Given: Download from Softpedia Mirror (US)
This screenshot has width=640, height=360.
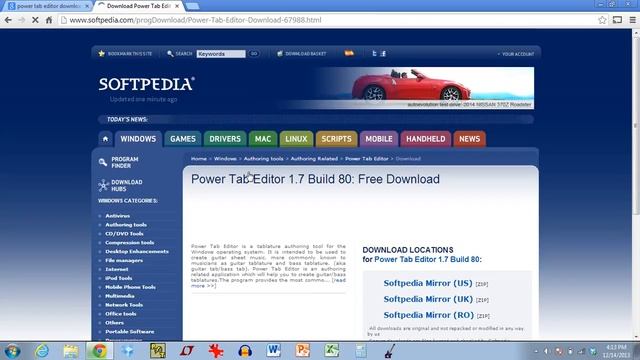Looking at the screenshot, I should tap(428, 283).
